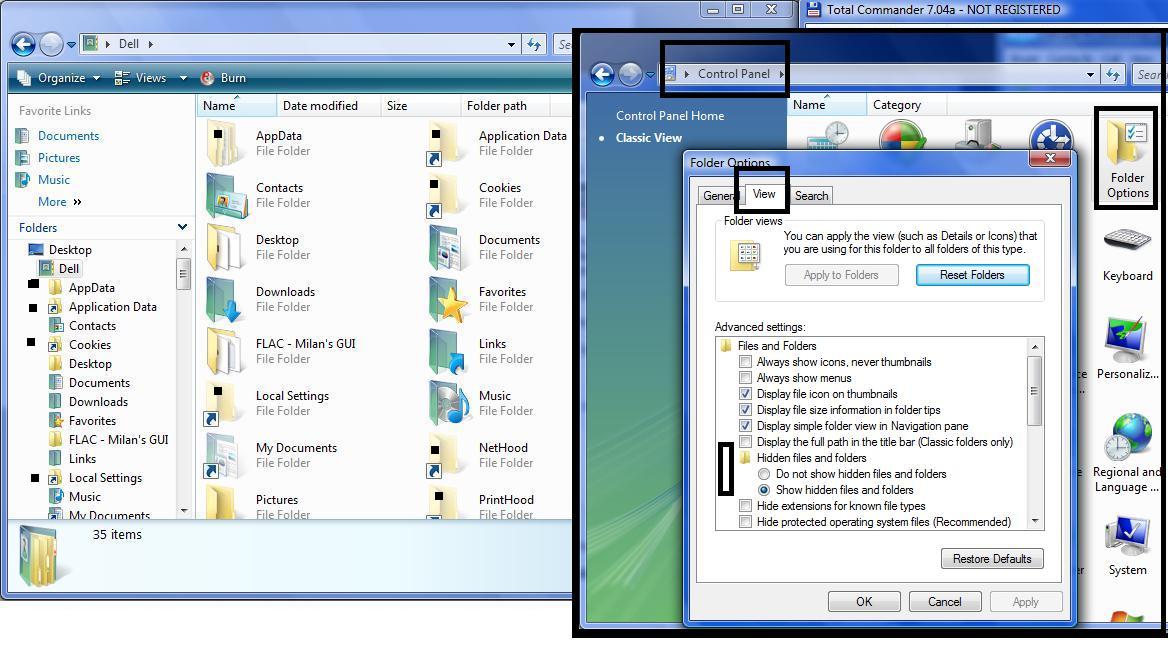Open the My Documents shortcut icon
This screenshot has height=654, width=1168.
pos(223,456)
